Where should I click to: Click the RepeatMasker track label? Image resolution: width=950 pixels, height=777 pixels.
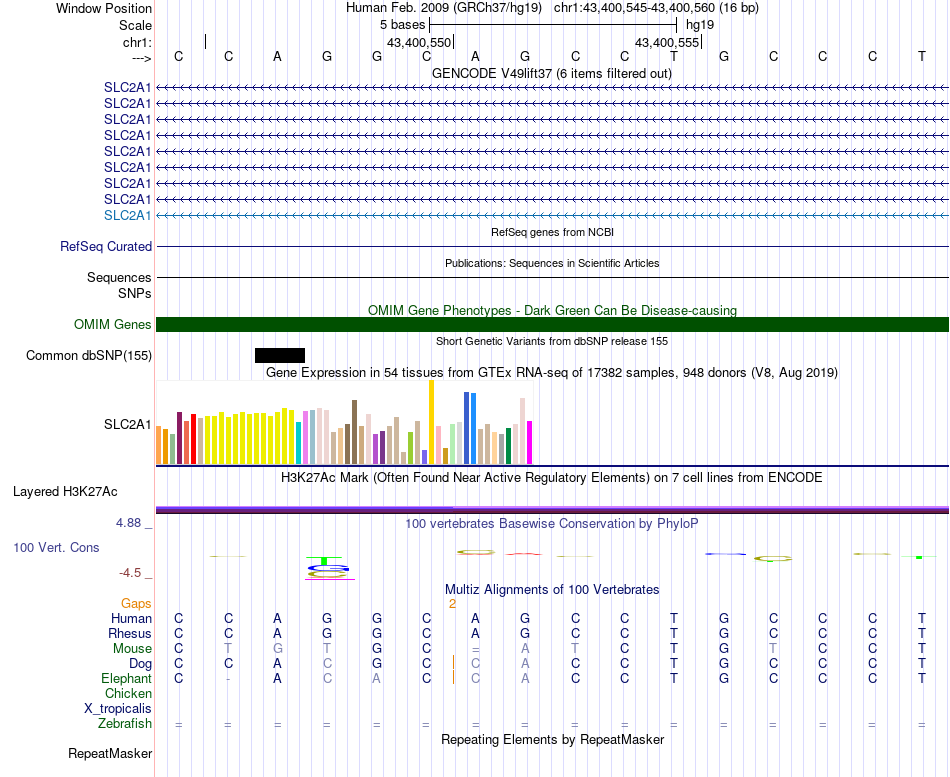[110, 753]
